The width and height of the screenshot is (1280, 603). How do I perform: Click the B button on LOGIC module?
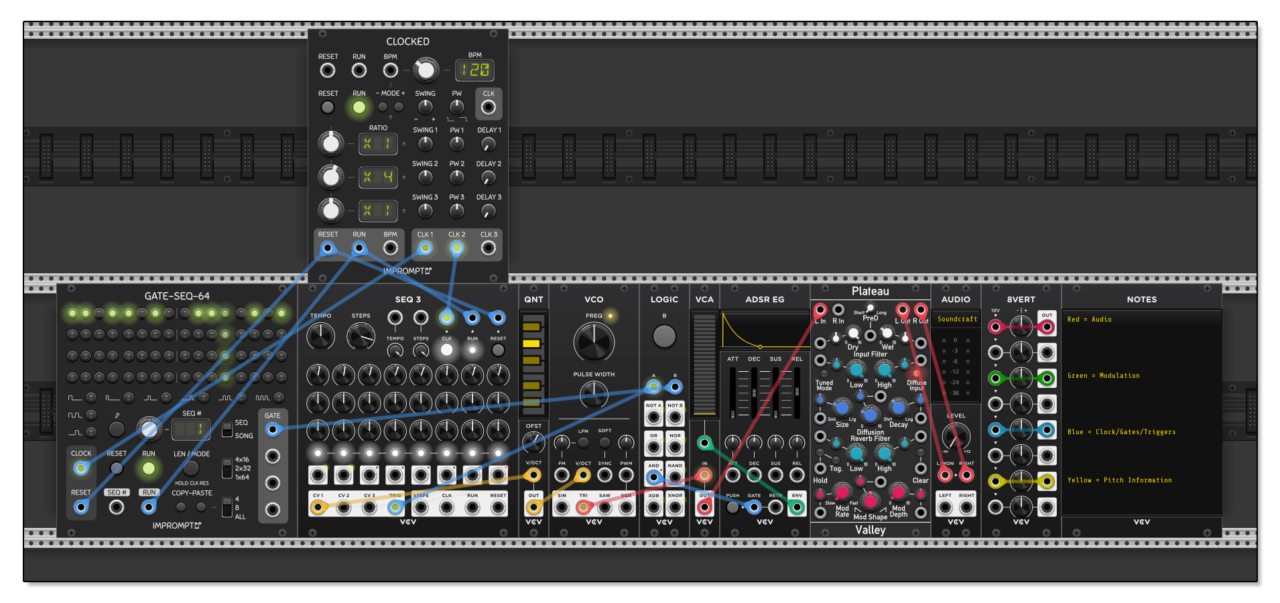[664, 337]
